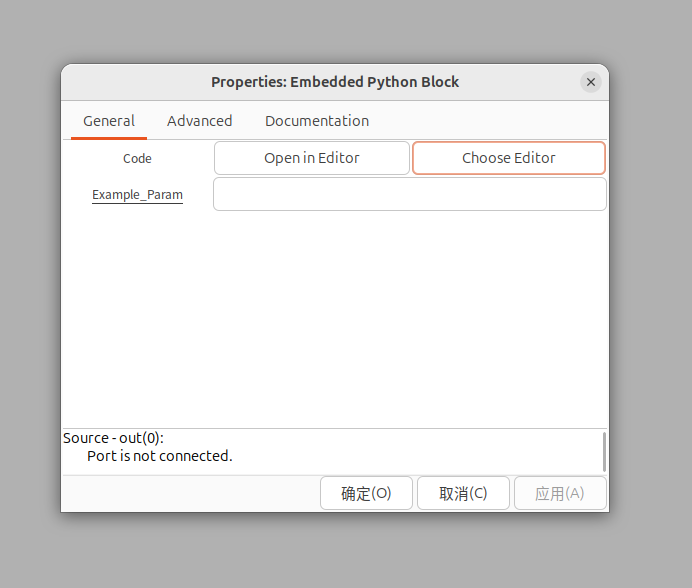Click the Code label

(x=137, y=158)
